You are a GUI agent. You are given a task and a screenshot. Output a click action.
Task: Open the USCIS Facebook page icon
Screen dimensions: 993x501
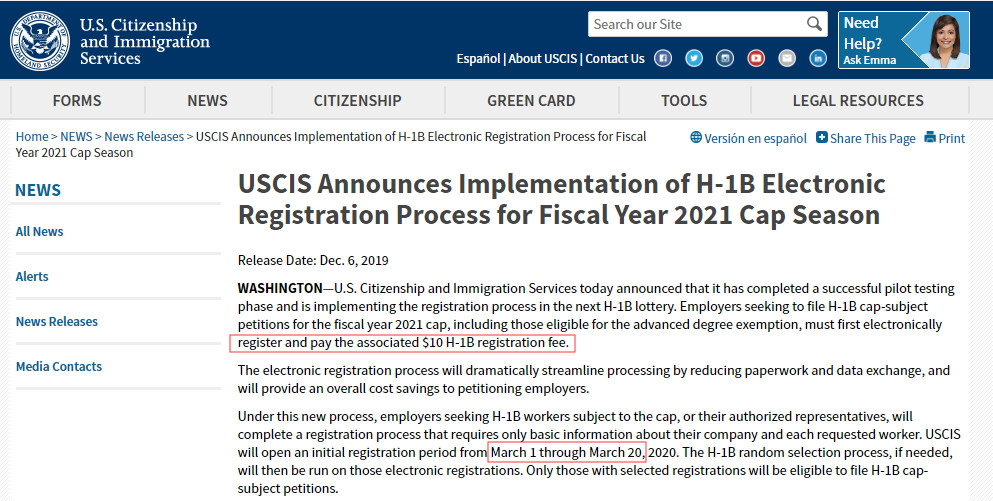click(663, 59)
